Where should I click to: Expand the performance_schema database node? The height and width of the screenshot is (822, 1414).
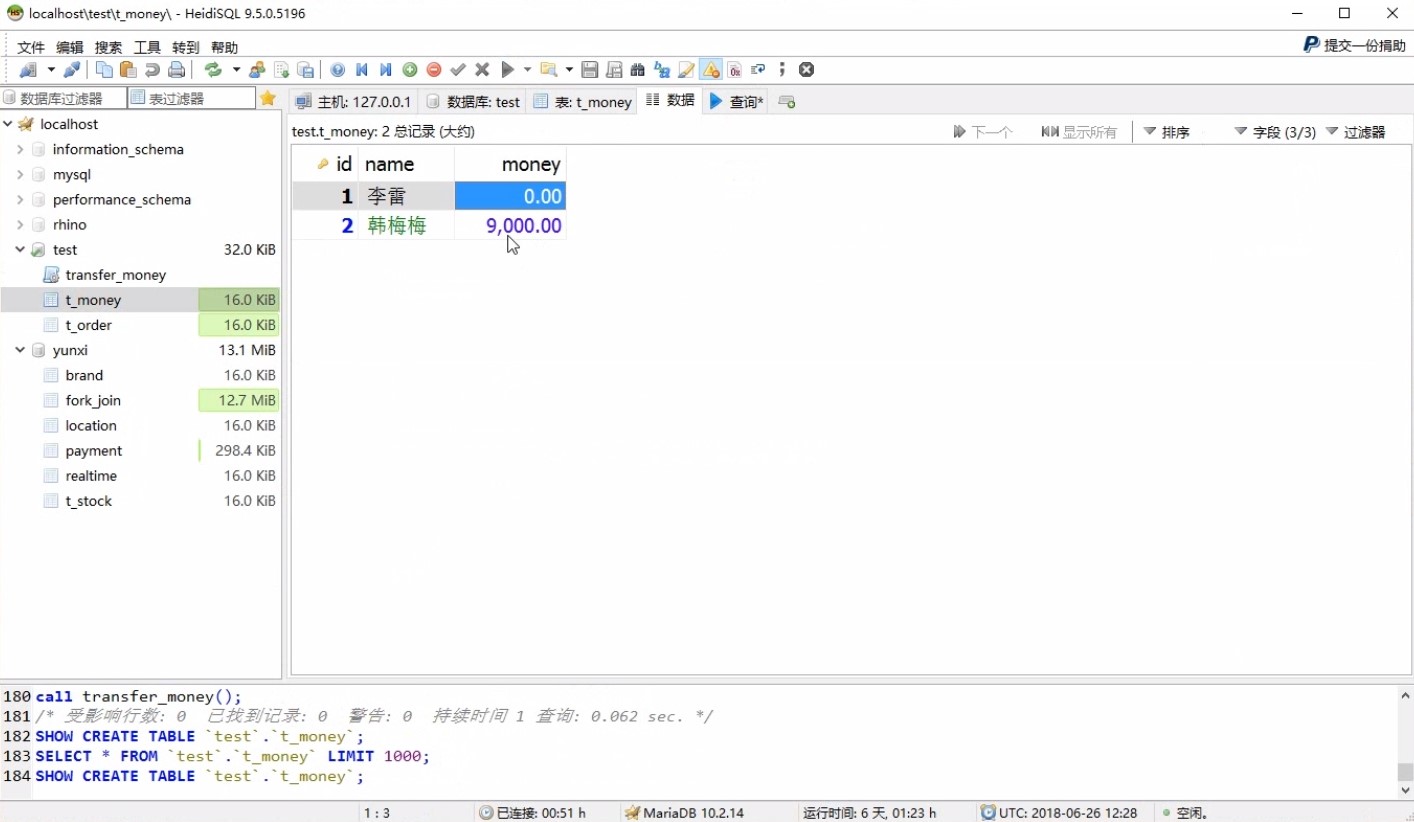[x=20, y=199]
